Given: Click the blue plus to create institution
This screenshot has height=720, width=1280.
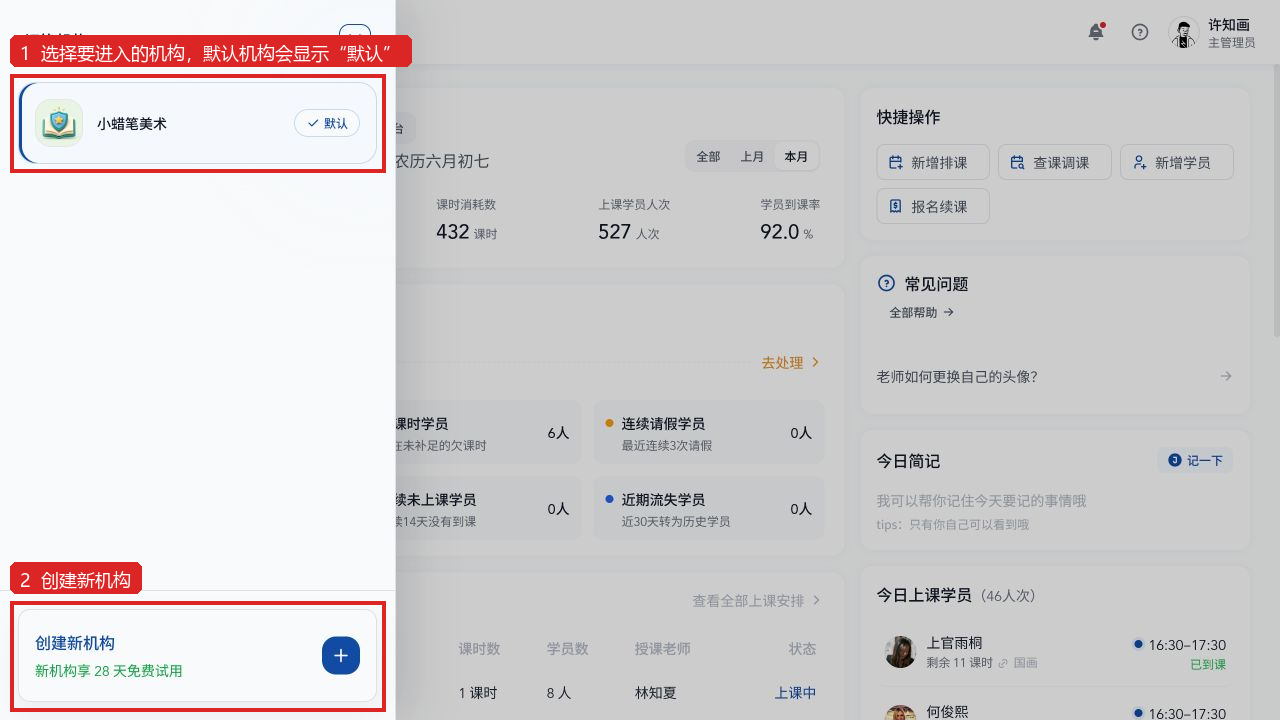Looking at the screenshot, I should click(x=341, y=655).
